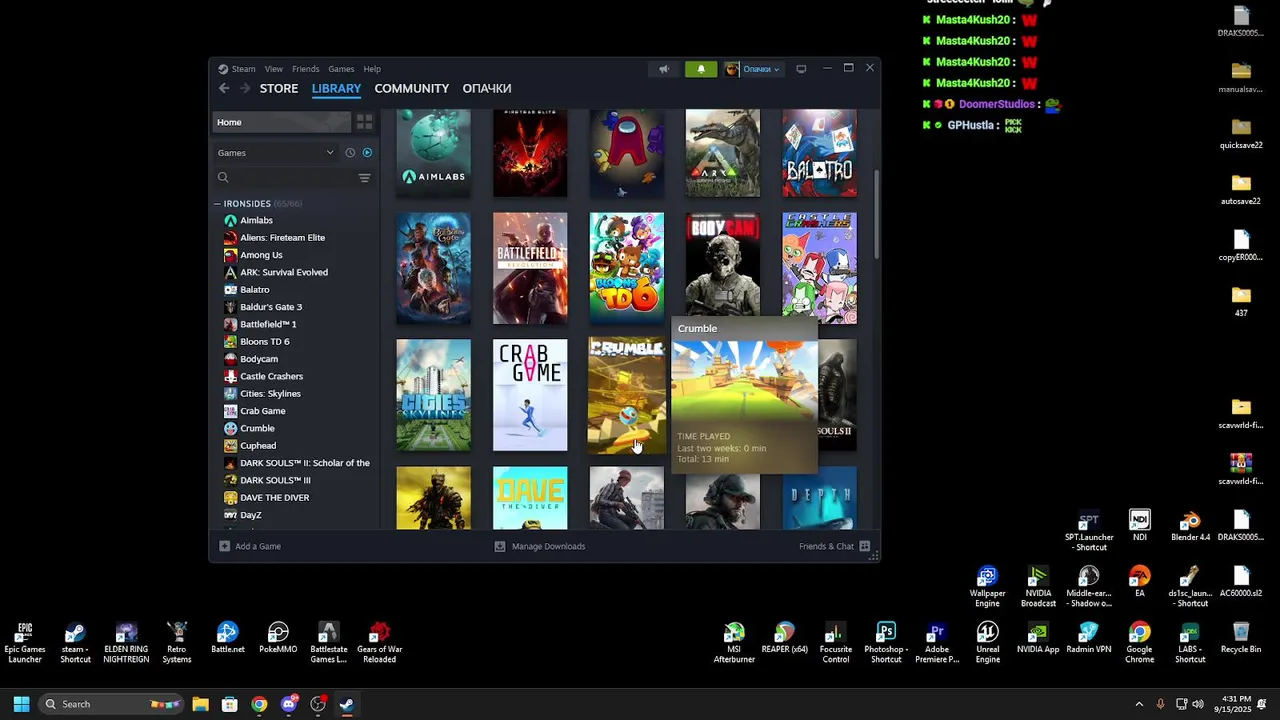
Task: Open REAPER (x64) desktop icon
Action: pyautogui.click(x=785, y=638)
